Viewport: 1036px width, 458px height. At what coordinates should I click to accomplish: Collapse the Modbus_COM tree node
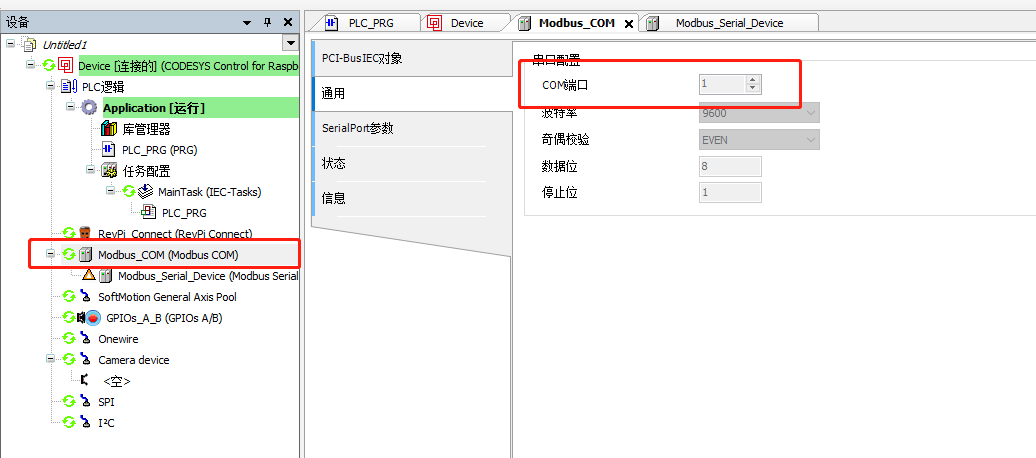50,254
